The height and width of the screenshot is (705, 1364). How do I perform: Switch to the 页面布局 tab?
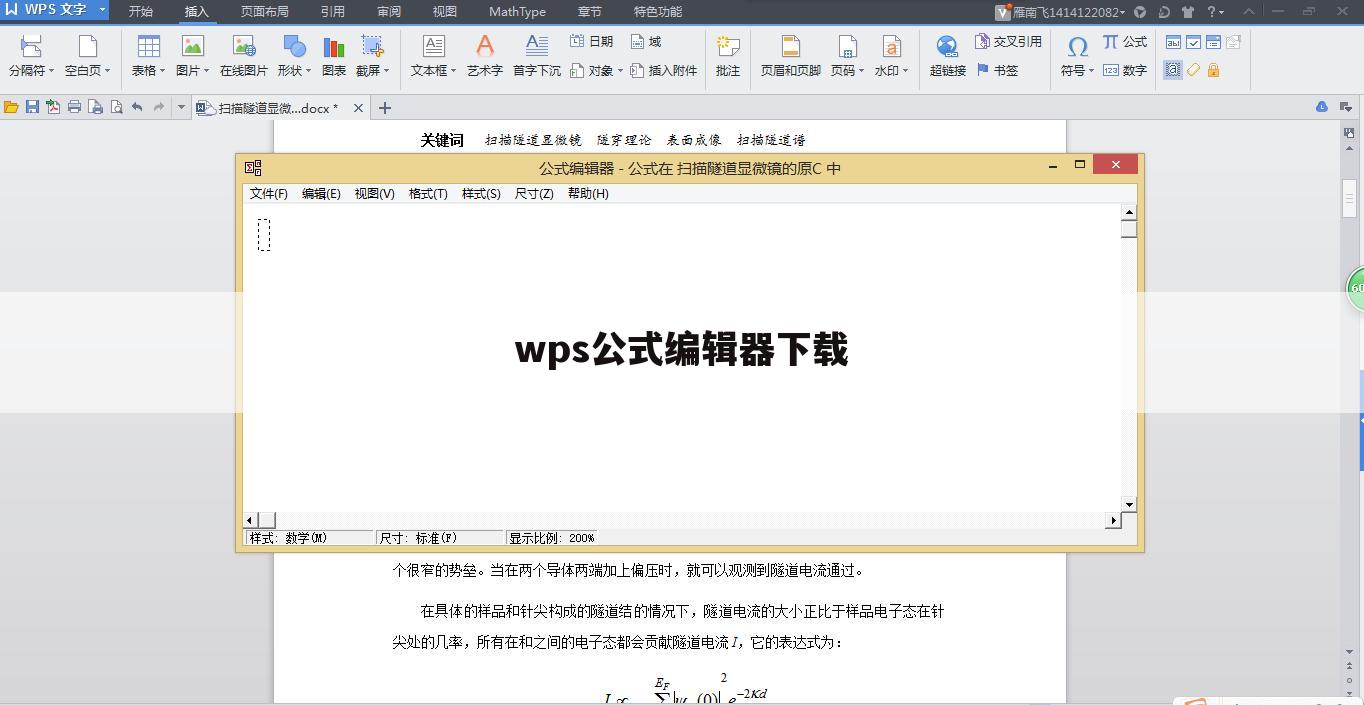click(x=265, y=12)
